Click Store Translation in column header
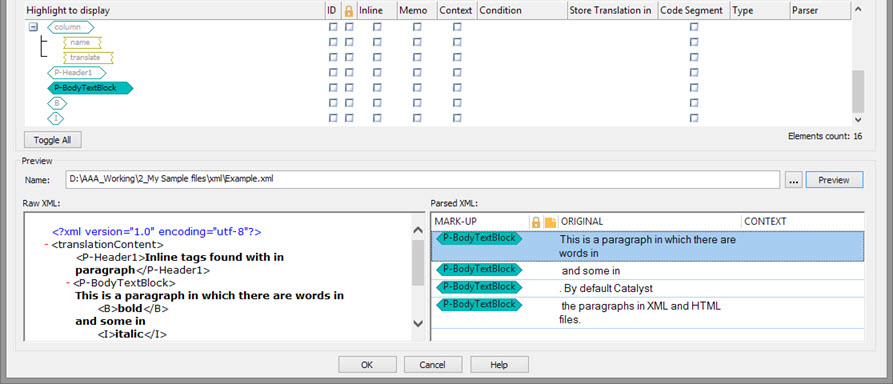 613,10
